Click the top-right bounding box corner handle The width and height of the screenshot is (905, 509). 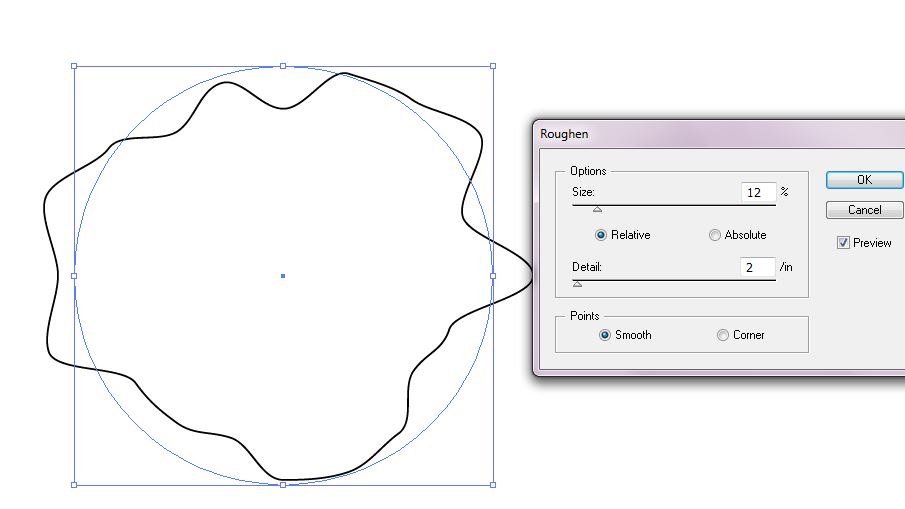tap(493, 66)
